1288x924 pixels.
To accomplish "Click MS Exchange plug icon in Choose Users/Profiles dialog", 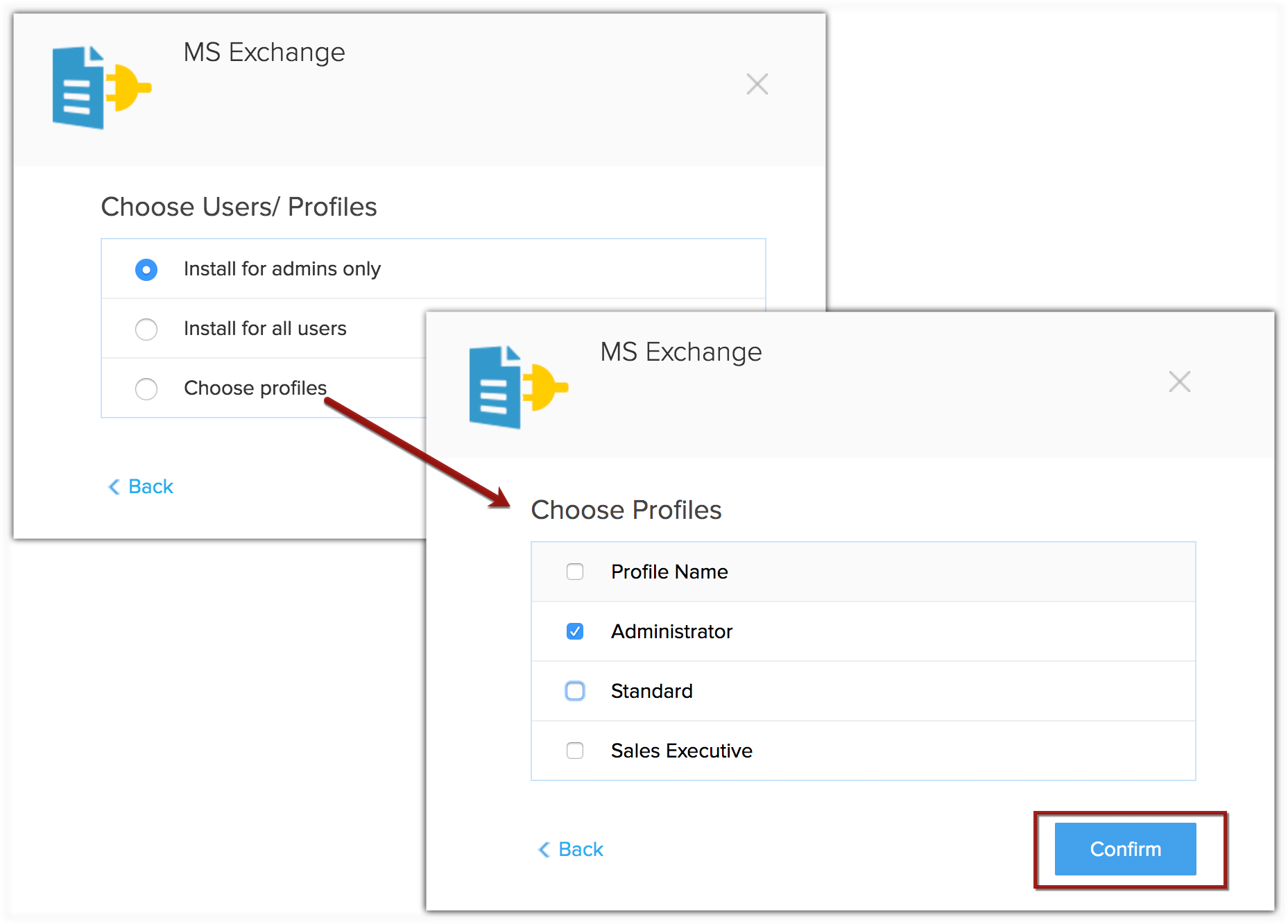I will click(101, 87).
